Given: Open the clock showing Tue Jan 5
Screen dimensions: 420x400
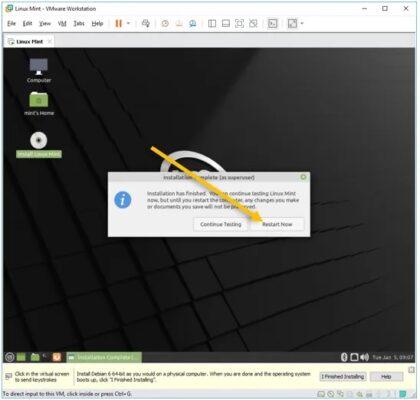Looking at the screenshot, I should tap(393, 357).
